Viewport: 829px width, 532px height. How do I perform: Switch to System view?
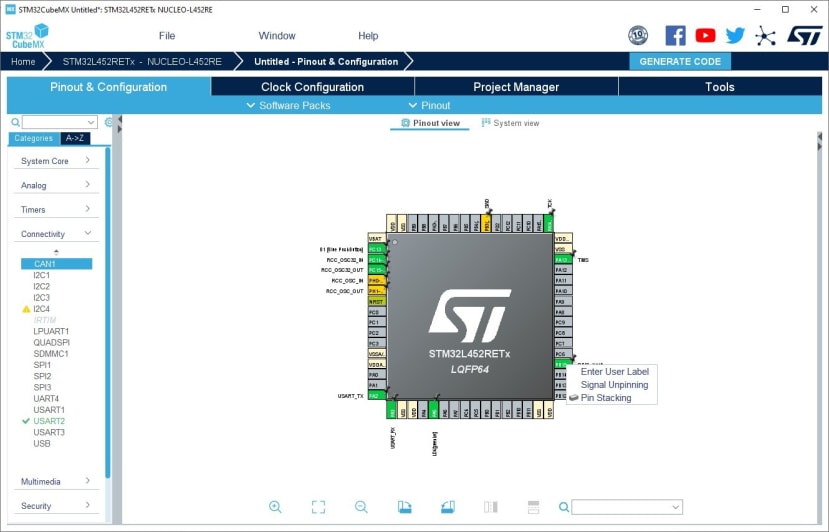click(510, 123)
